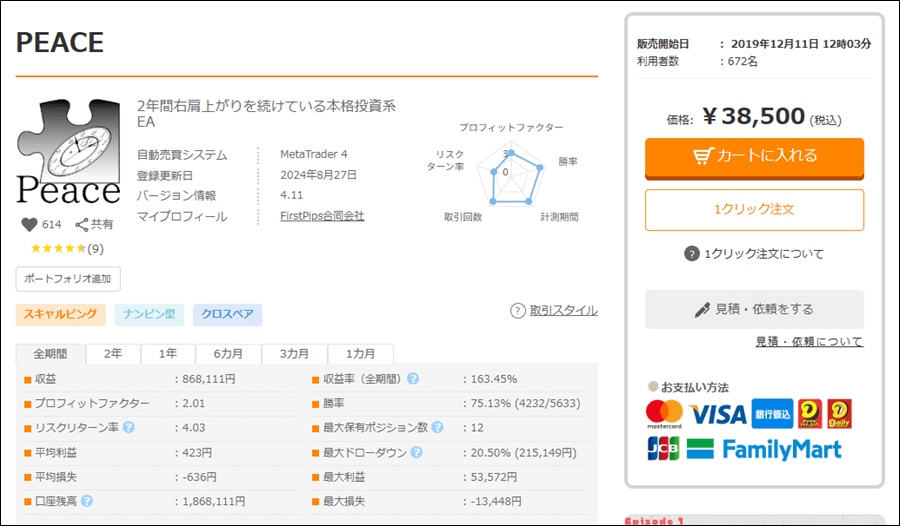This screenshot has width=900, height=526.
Task: Switch to the 1カ月 tab
Action: point(361,354)
